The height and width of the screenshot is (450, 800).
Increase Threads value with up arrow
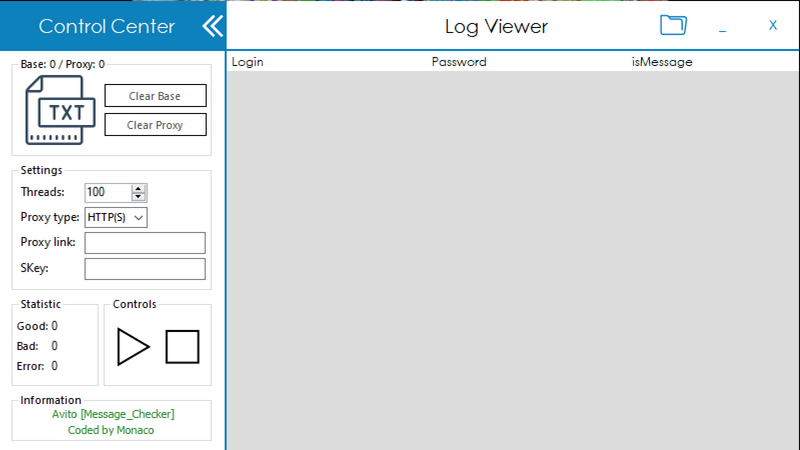click(x=138, y=189)
